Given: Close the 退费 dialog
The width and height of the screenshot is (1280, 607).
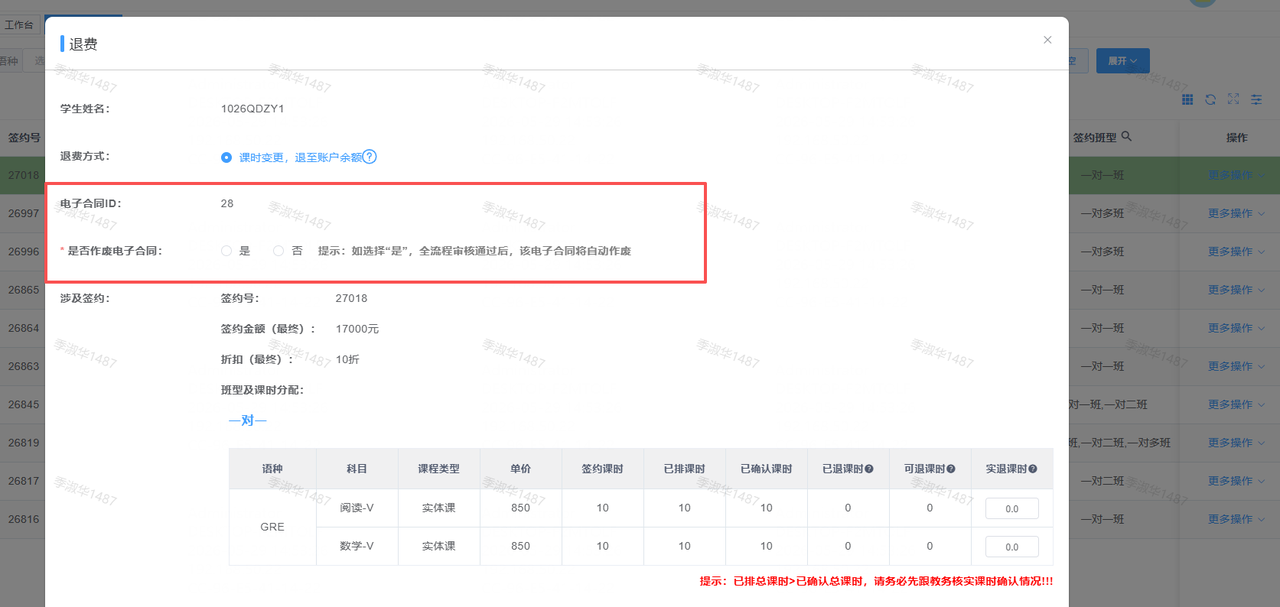Looking at the screenshot, I should (1047, 40).
